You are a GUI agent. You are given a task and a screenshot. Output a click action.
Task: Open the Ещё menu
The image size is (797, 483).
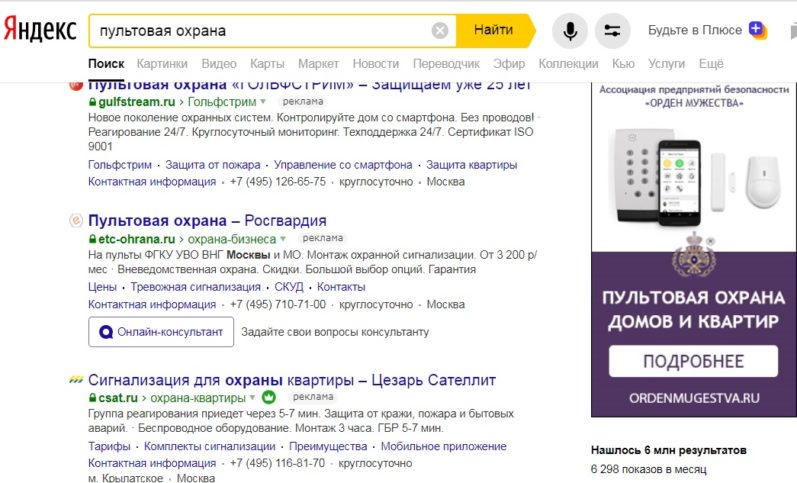711,64
